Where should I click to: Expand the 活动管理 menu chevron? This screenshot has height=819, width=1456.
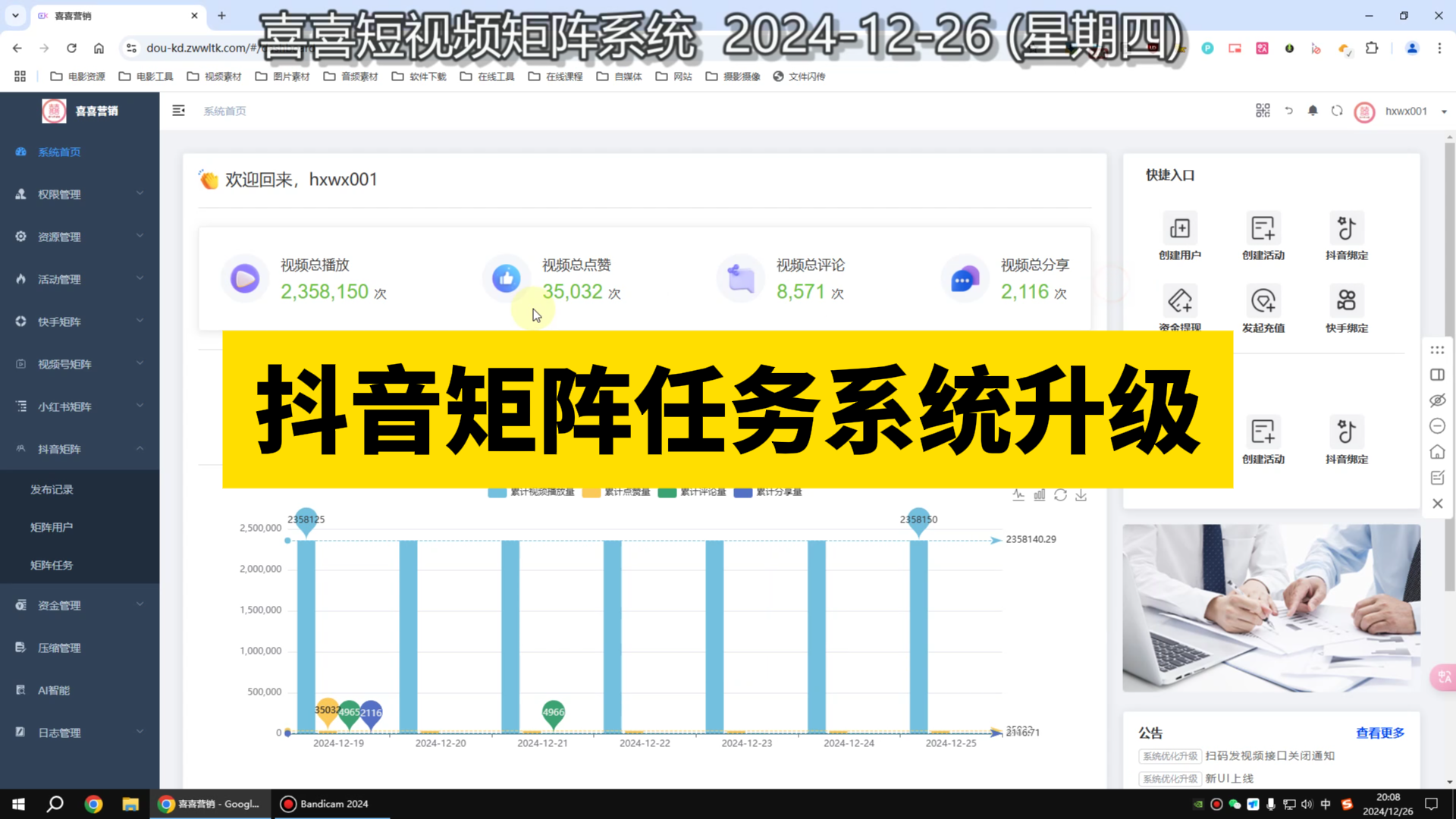click(140, 278)
